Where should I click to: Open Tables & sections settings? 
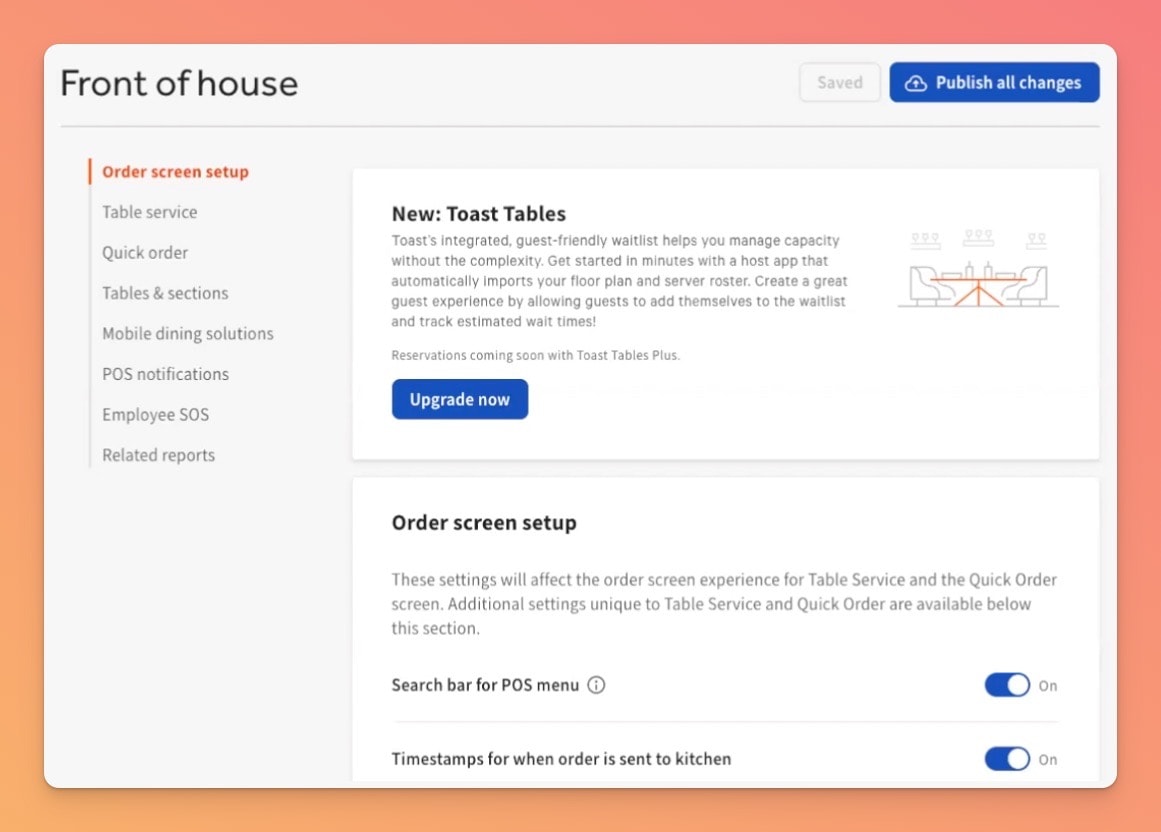[x=165, y=293]
